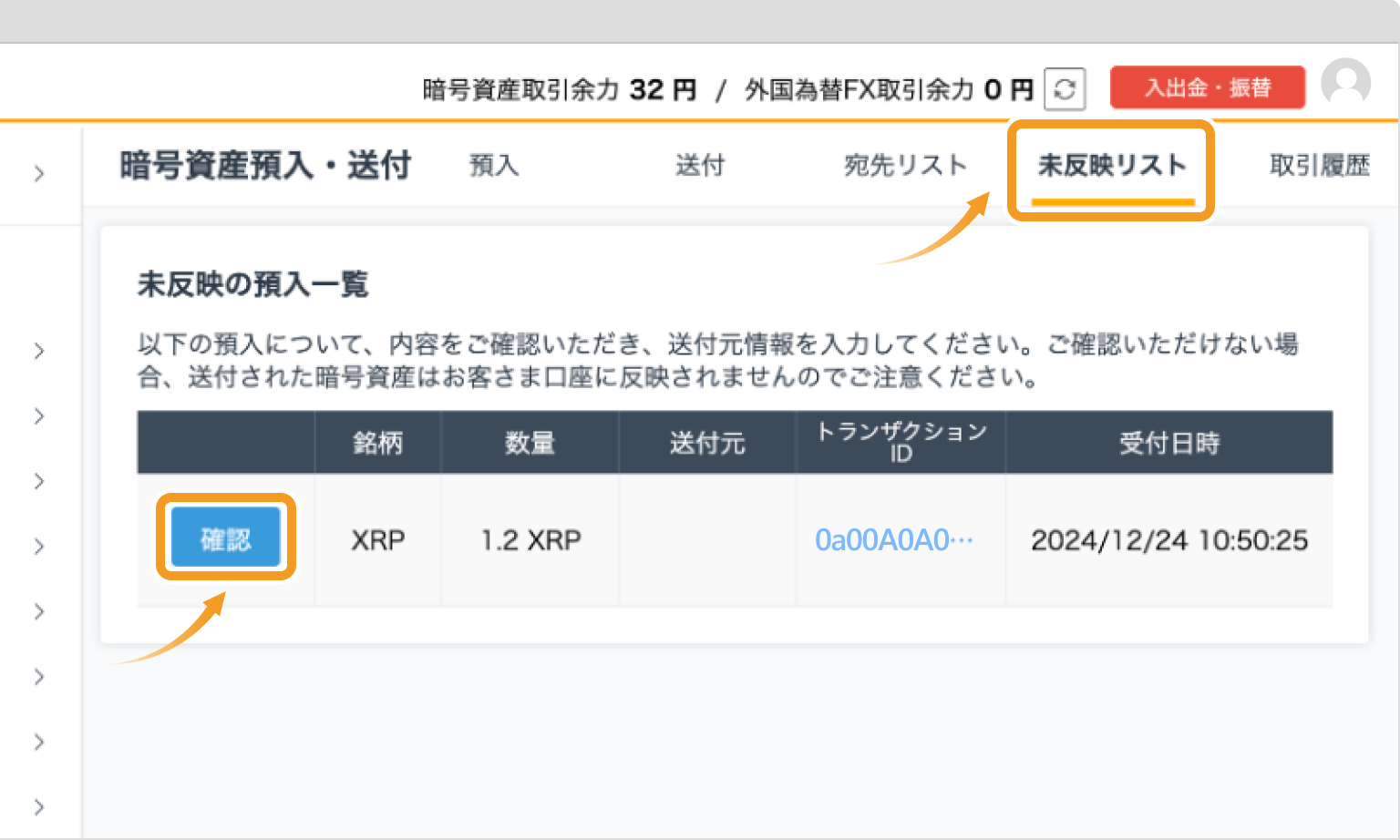Screen dimensions: 1400x840
Task: Click the XRP symbol cell
Action: point(378,540)
